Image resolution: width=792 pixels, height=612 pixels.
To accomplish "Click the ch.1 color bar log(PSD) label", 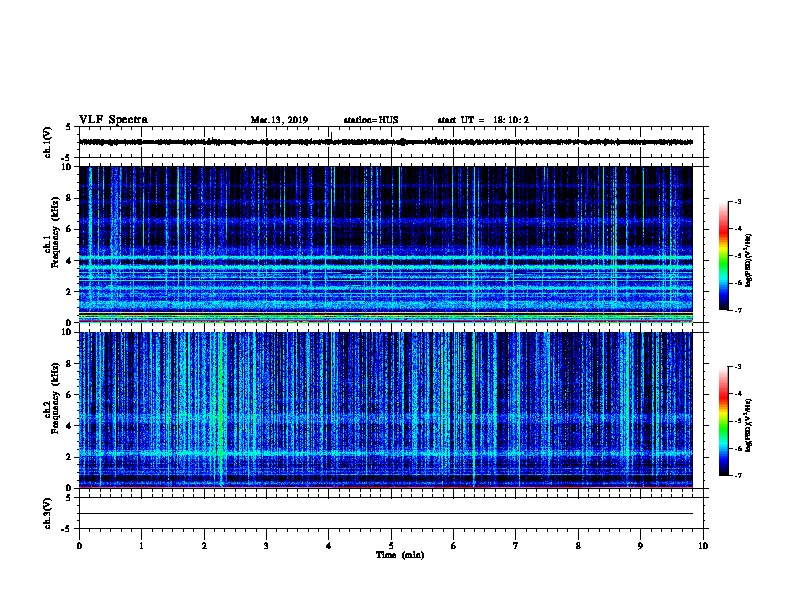I will tap(749, 260).
